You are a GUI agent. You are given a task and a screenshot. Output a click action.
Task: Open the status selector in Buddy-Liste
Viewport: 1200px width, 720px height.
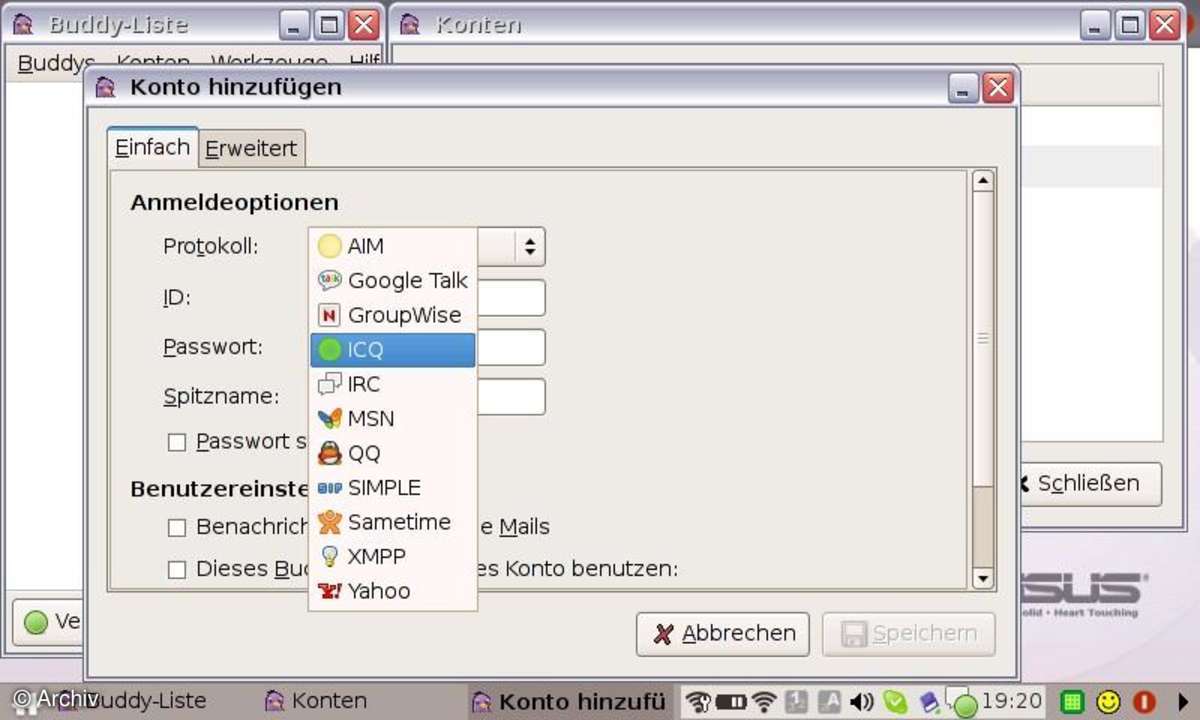pyautogui.click(x=50, y=622)
